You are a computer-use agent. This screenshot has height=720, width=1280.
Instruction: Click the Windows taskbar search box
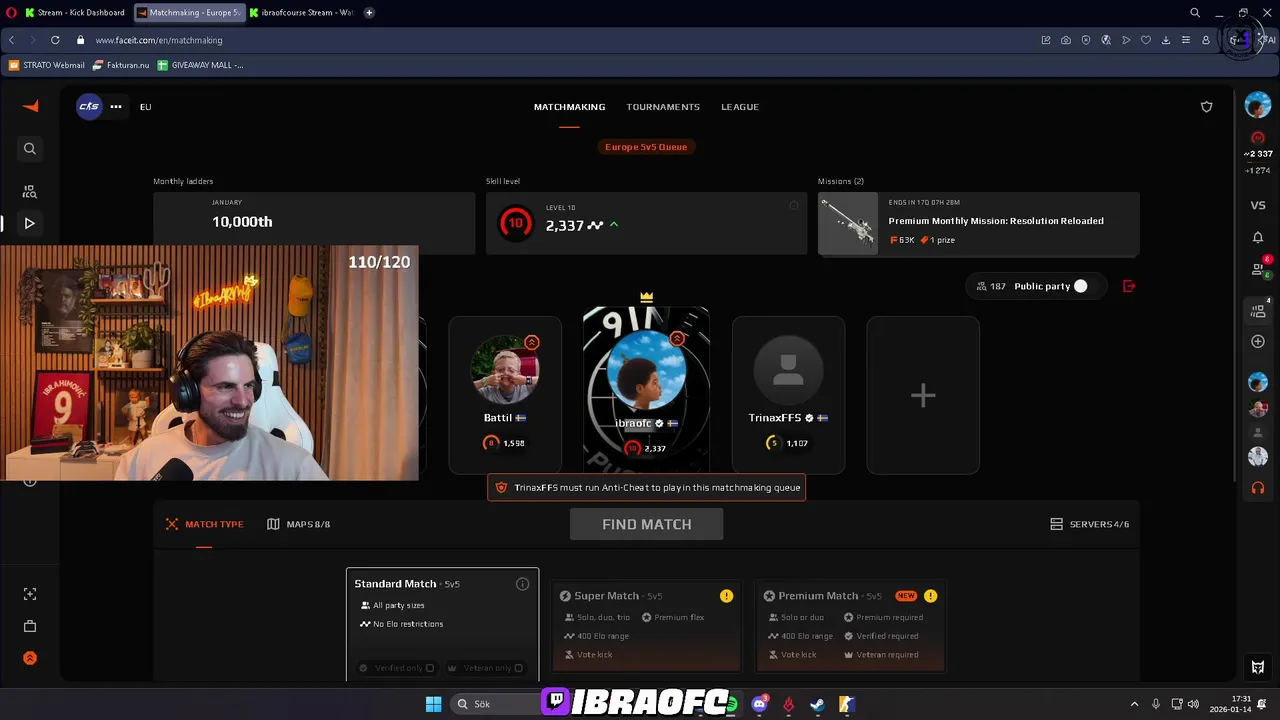tap(495, 704)
